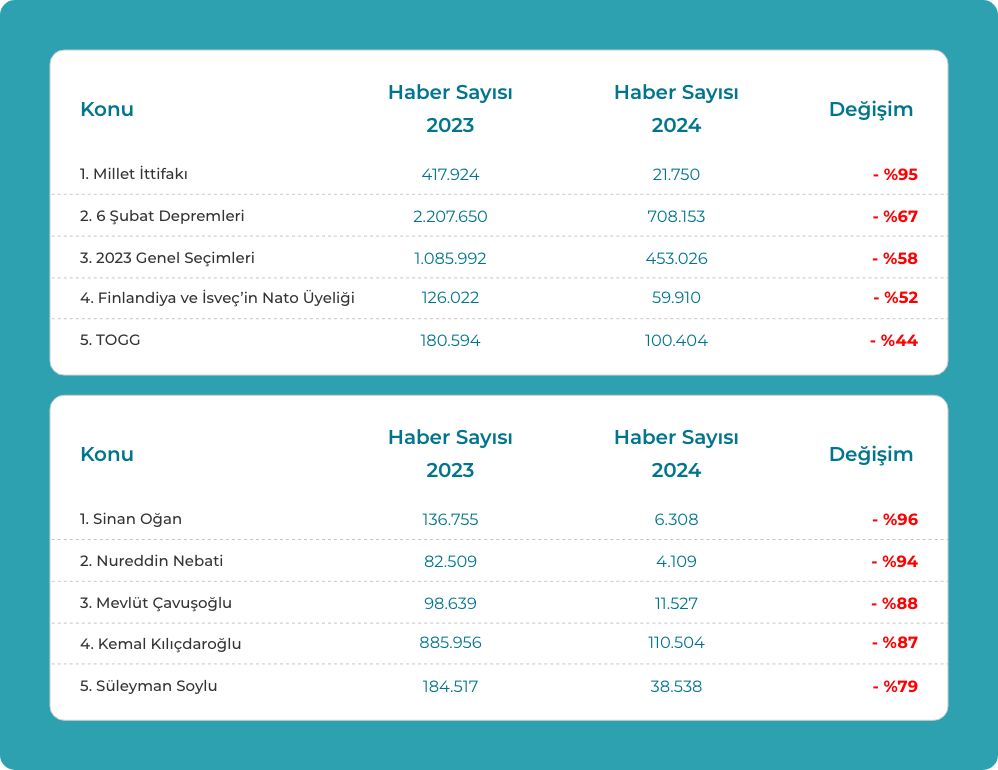
Task: Click the -%79 change for Süleyman Soylu
Action: (895, 687)
